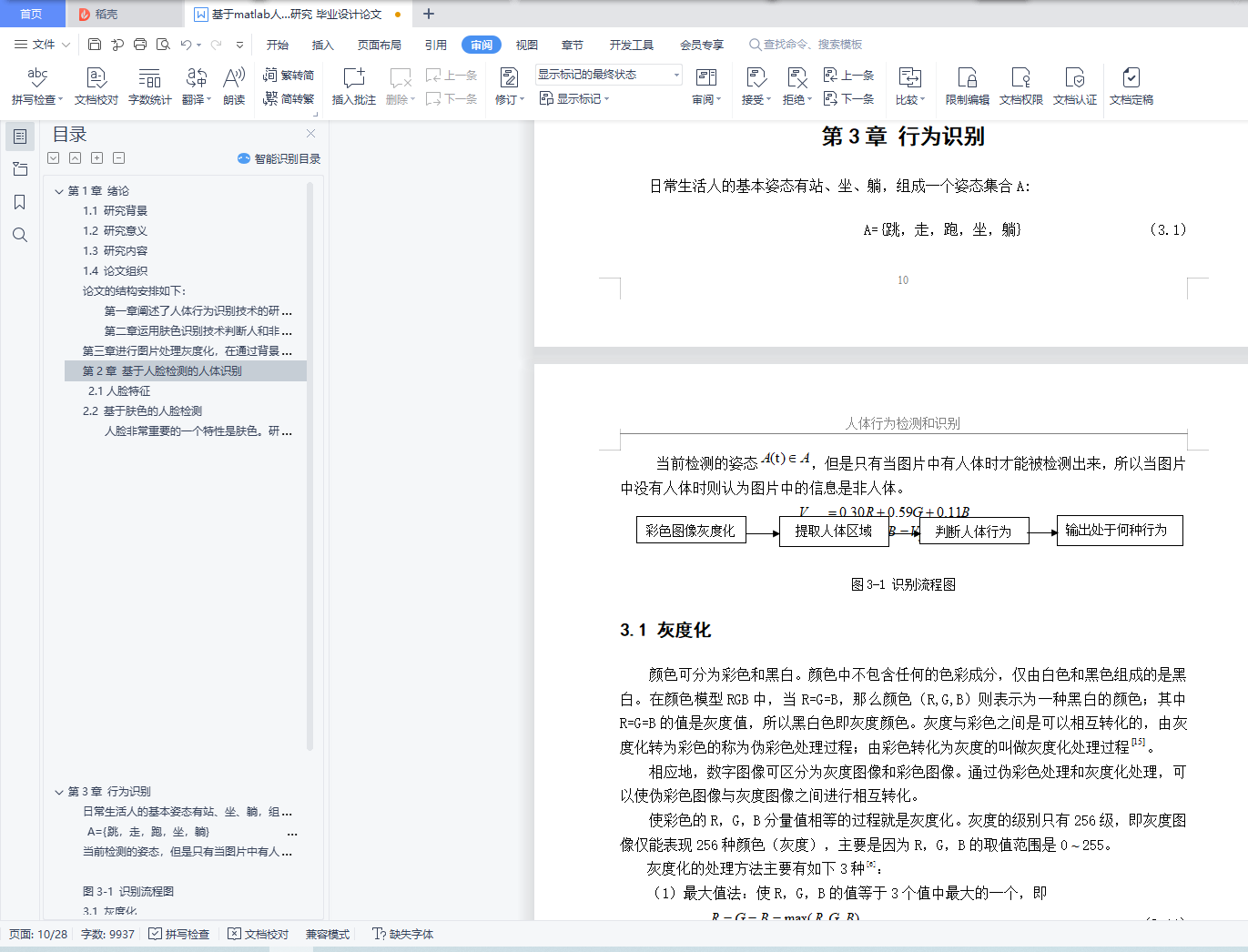The image size is (1248, 952).
Task: Open the chapter navigation sidebar icon
Action: point(20,169)
